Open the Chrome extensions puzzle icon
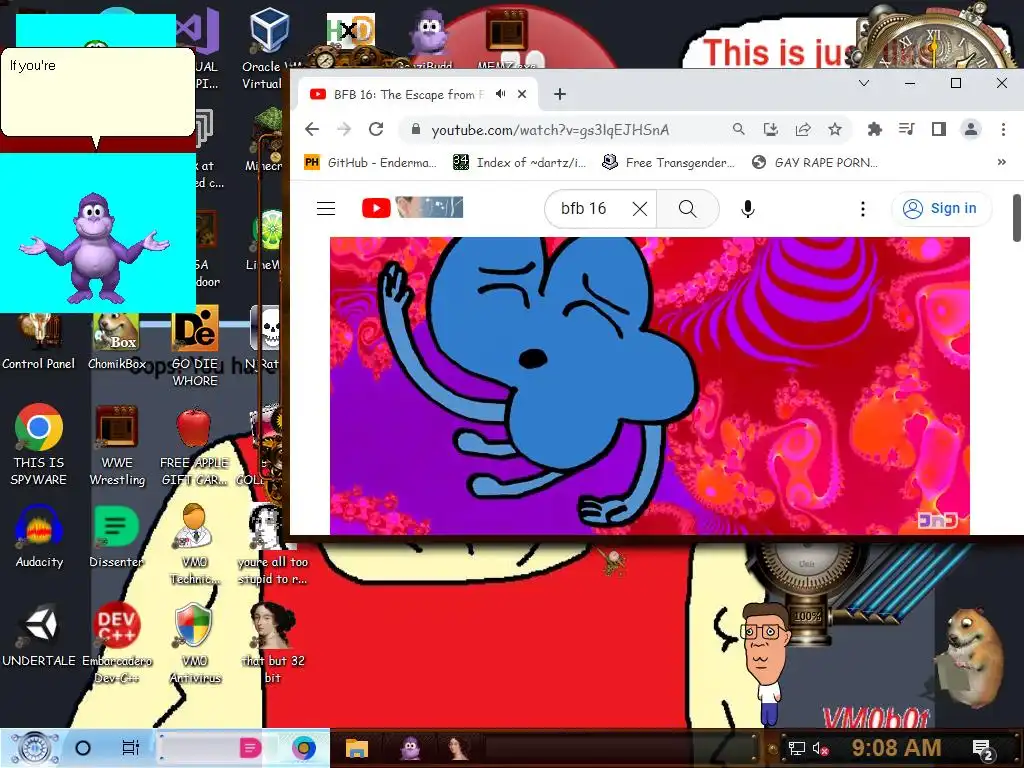The image size is (1024, 768). (x=874, y=129)
